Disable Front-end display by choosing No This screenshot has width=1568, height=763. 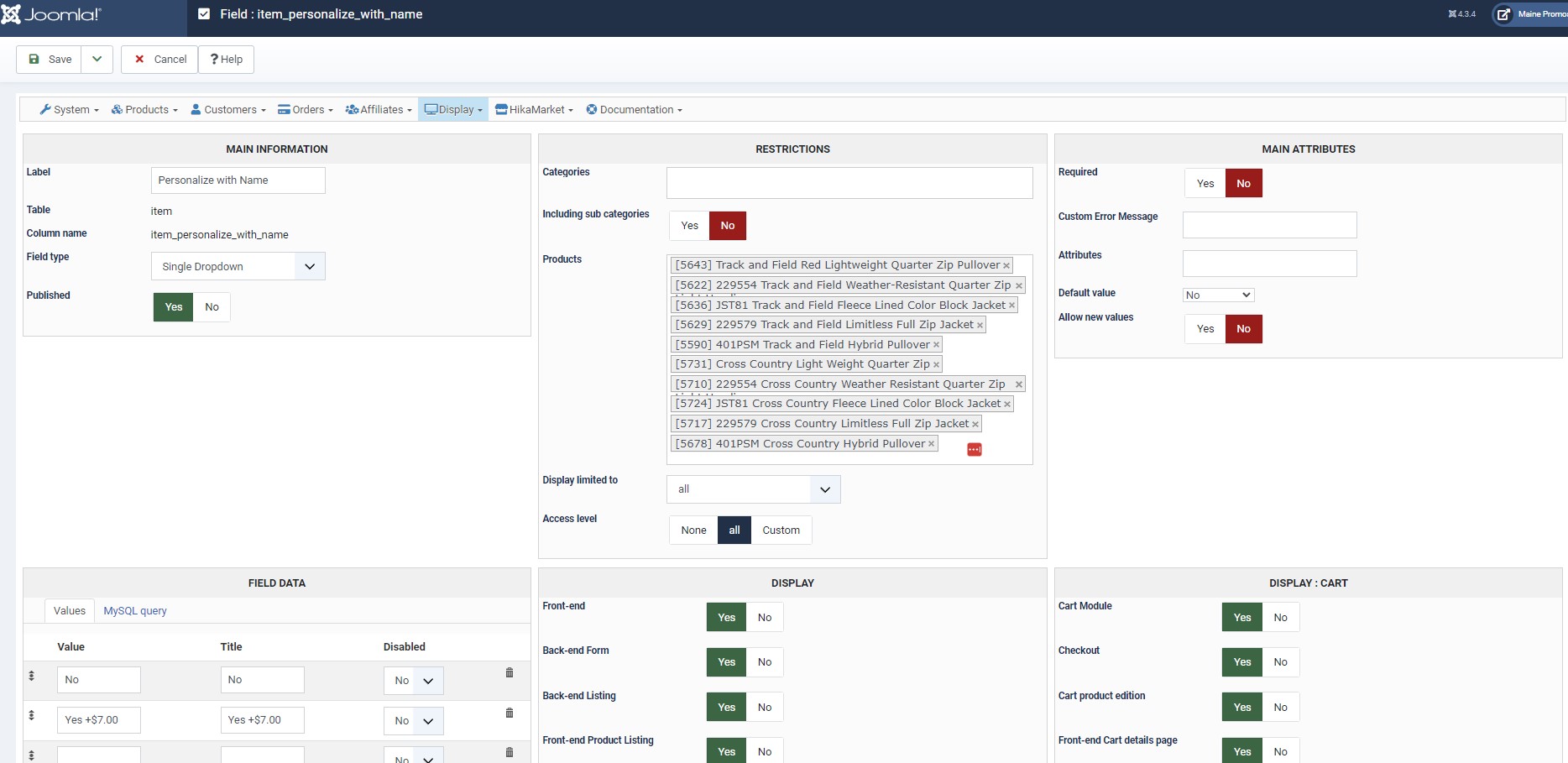pyautogui.click(x=764, y=618)
